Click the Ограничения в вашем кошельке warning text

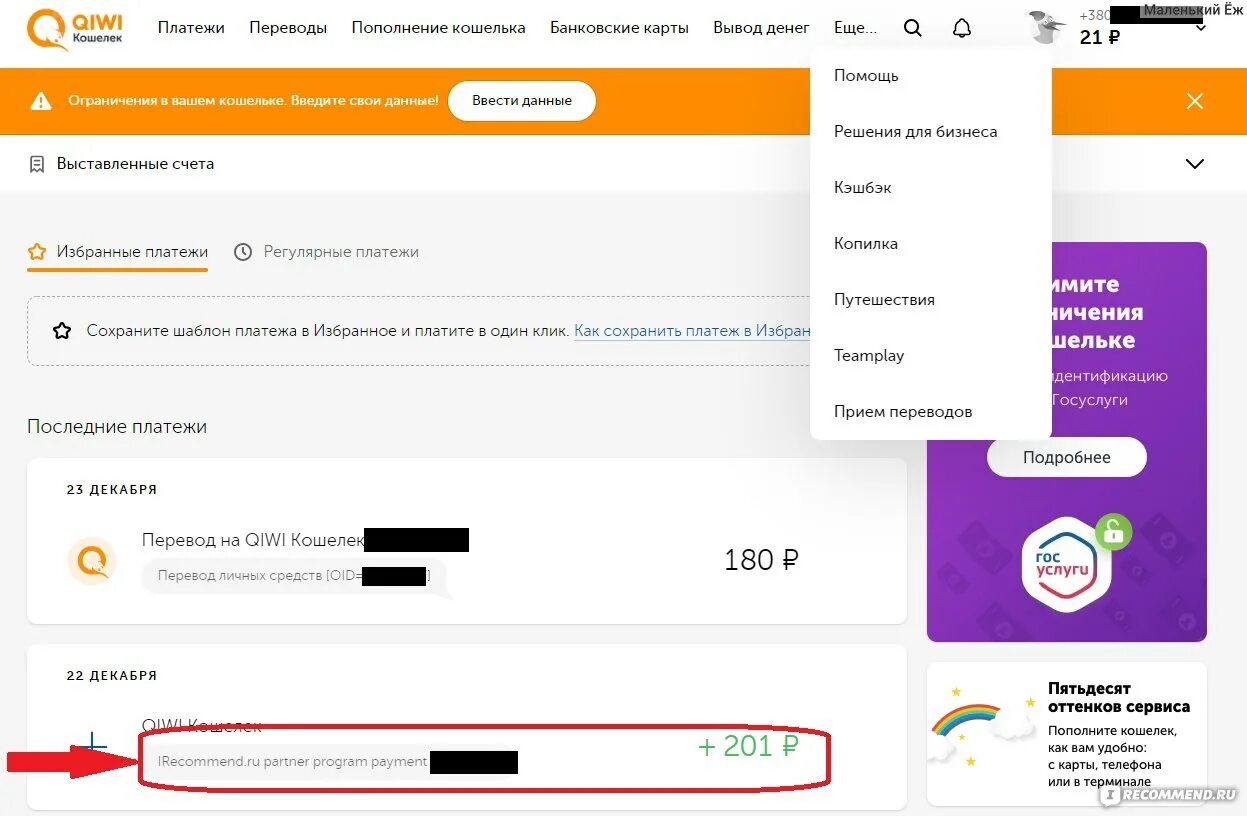[x=253, y=101]
